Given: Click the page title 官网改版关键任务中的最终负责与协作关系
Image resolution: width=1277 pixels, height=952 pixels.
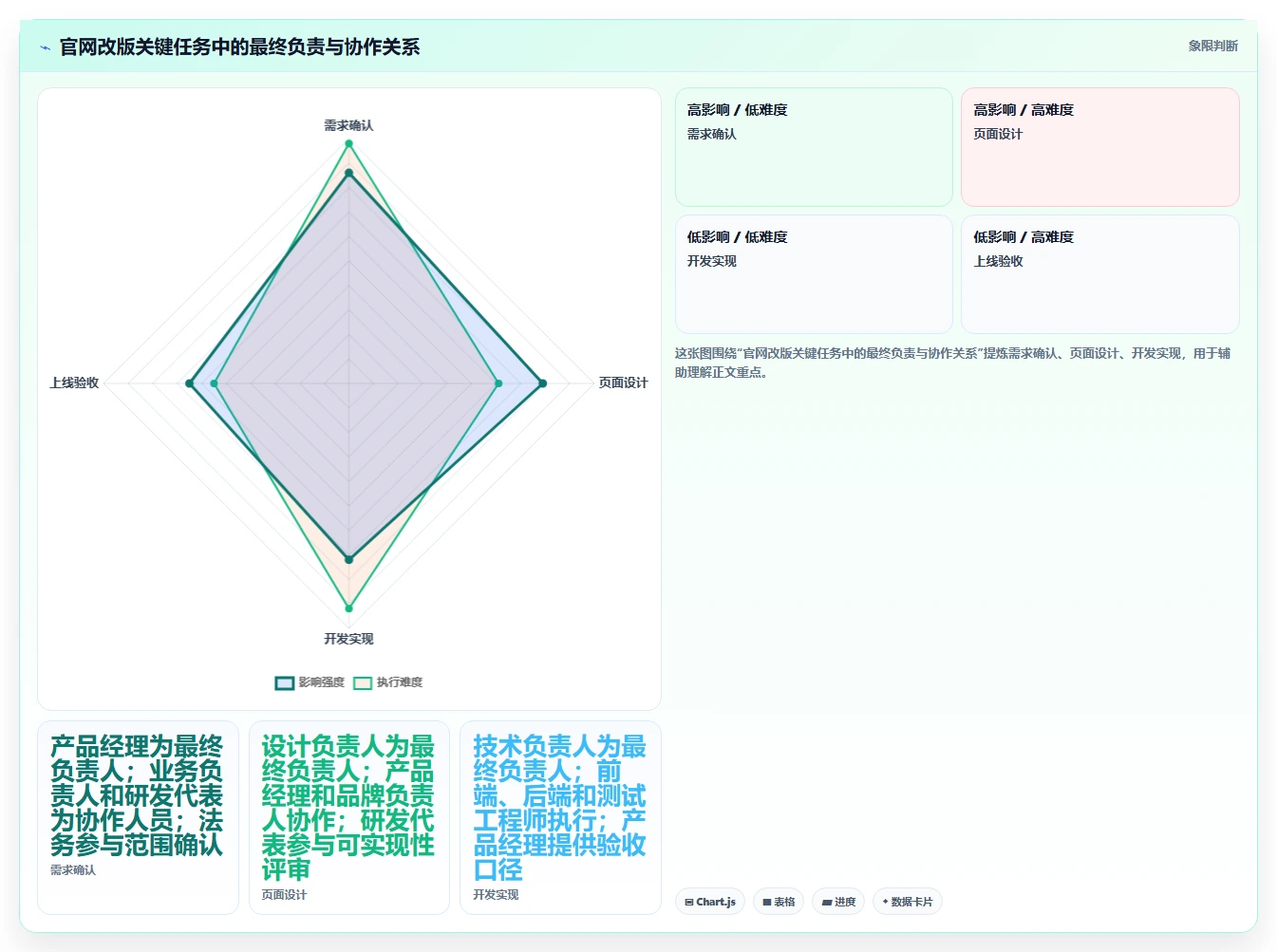Looking at the screenshot, I should [239, 47].
